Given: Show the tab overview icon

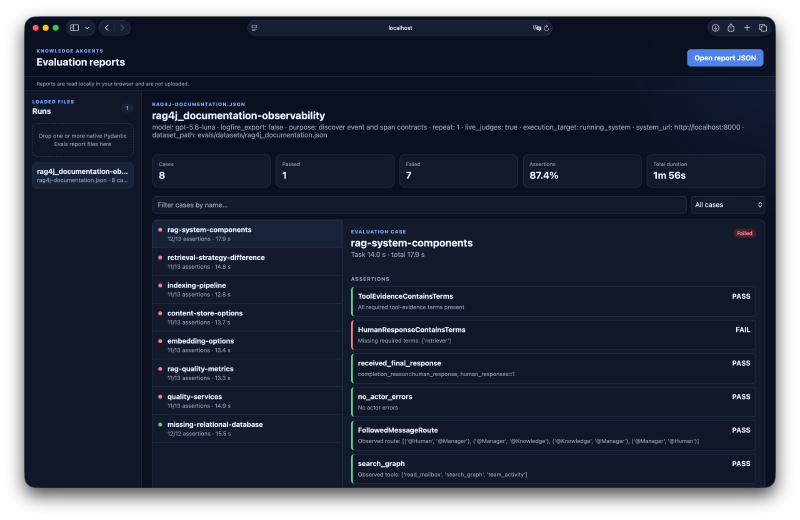Looking at the screenshot, I should point(763,28).
